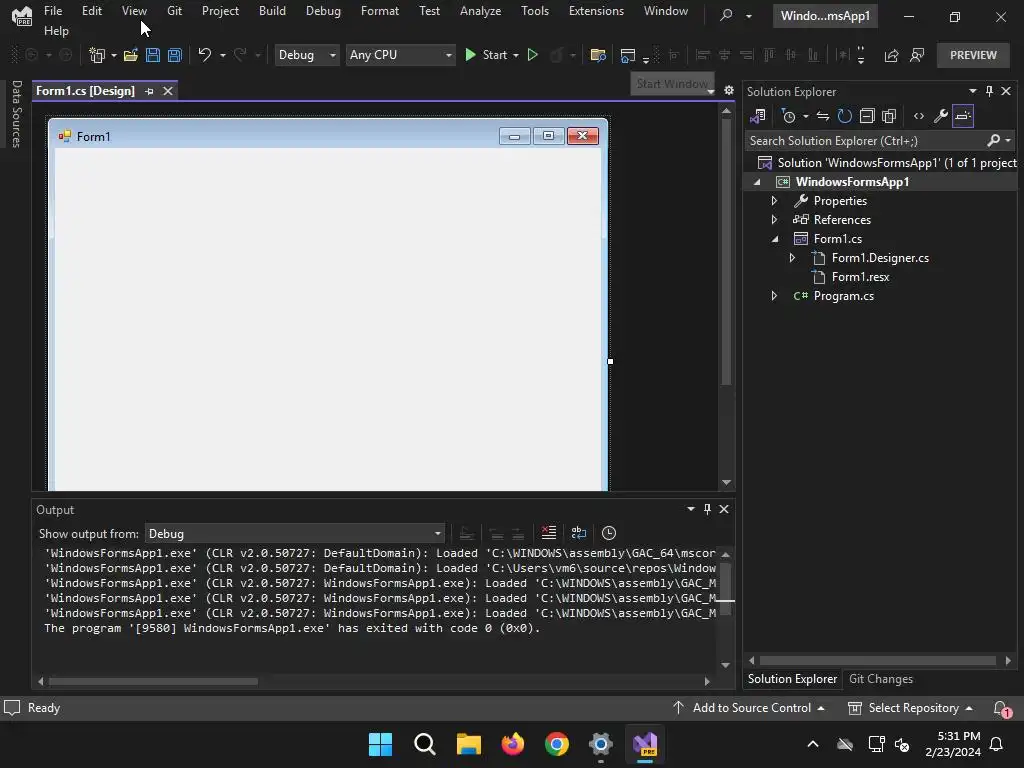Viewport: 1024px width, 768px height.
Task: Toggle Word Wrap in Output window
Action: (x=579, y=533)
